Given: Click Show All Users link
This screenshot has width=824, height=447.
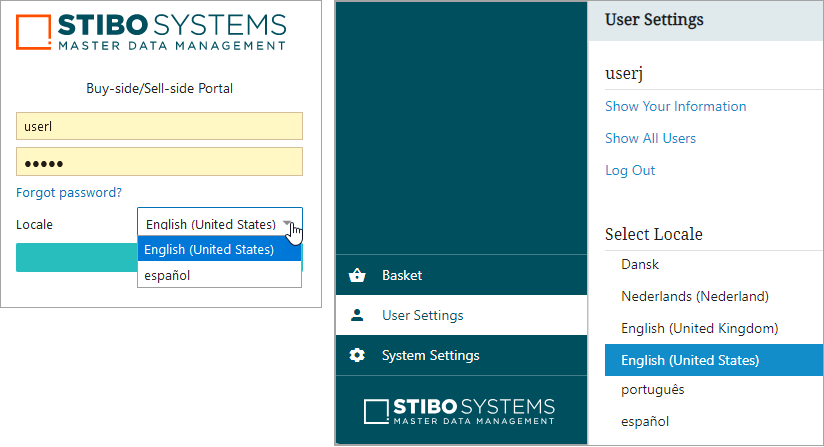Looking at the screenshot, I should [650, 138].
